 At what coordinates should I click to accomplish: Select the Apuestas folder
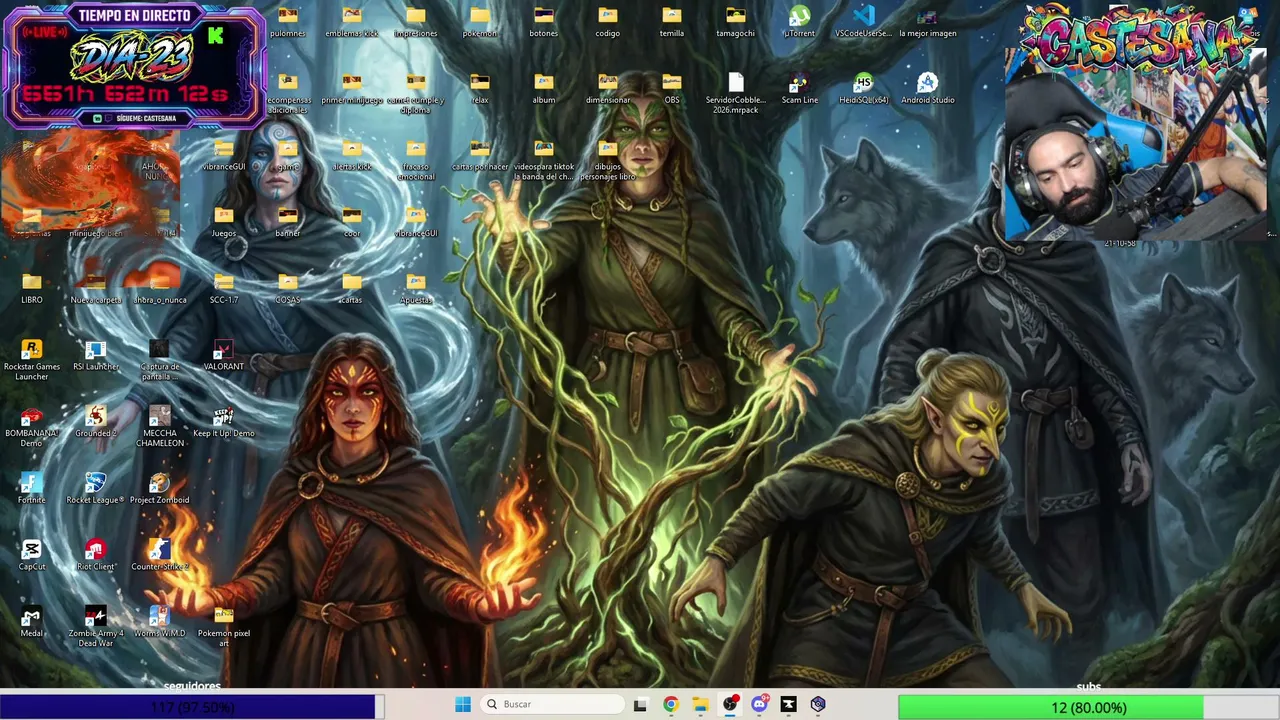click(416, 289)
